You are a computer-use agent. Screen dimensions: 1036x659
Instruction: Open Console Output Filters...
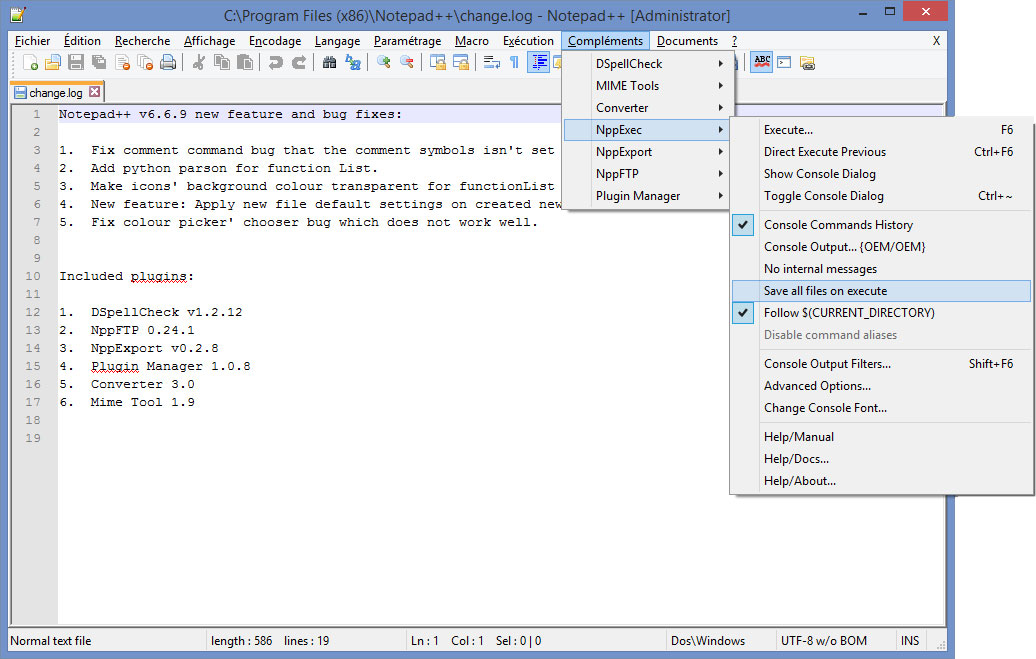pos(881,364)
